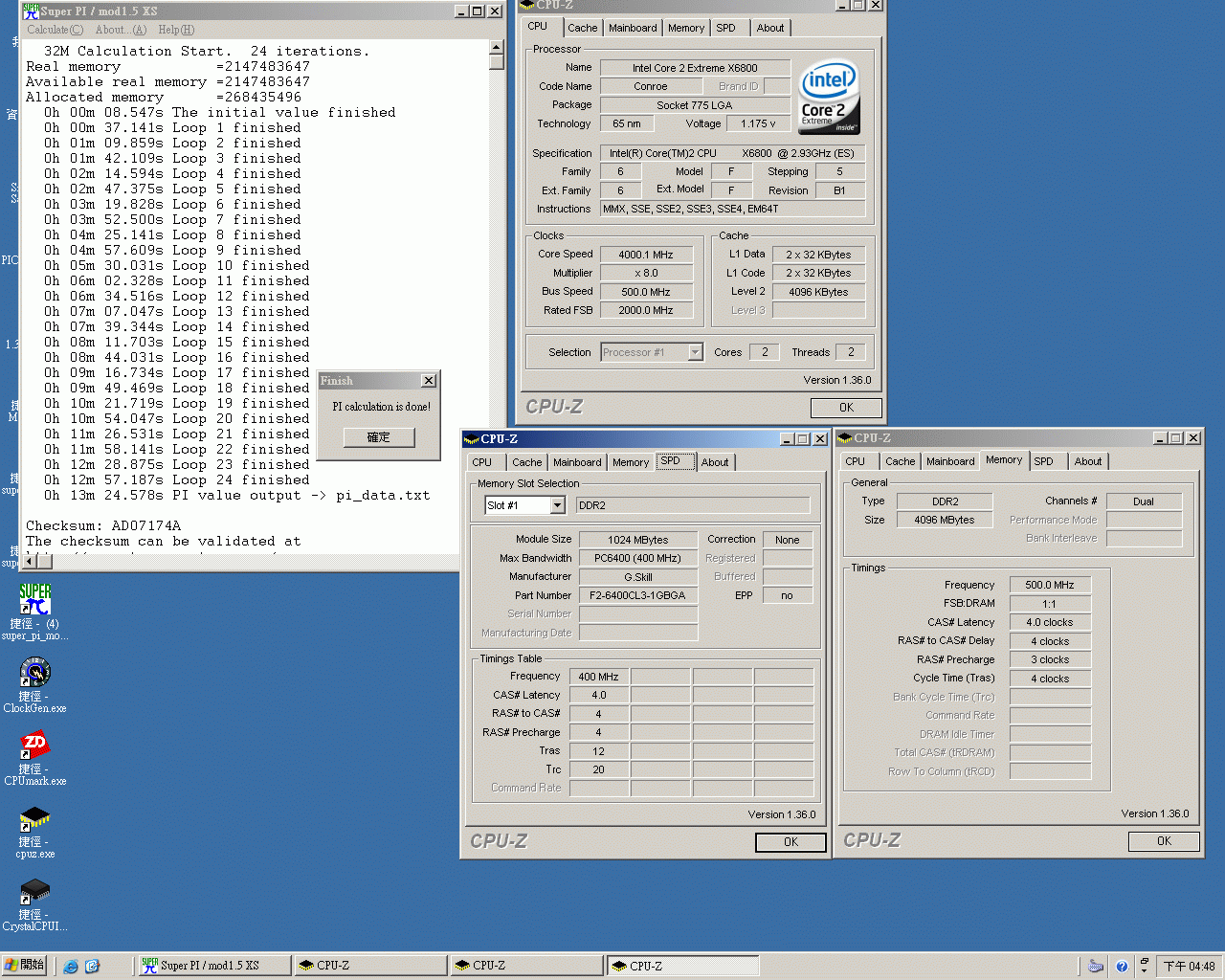
Task: Select Cache tab in Memory CPU-Z window
Action: pos(900,461)
